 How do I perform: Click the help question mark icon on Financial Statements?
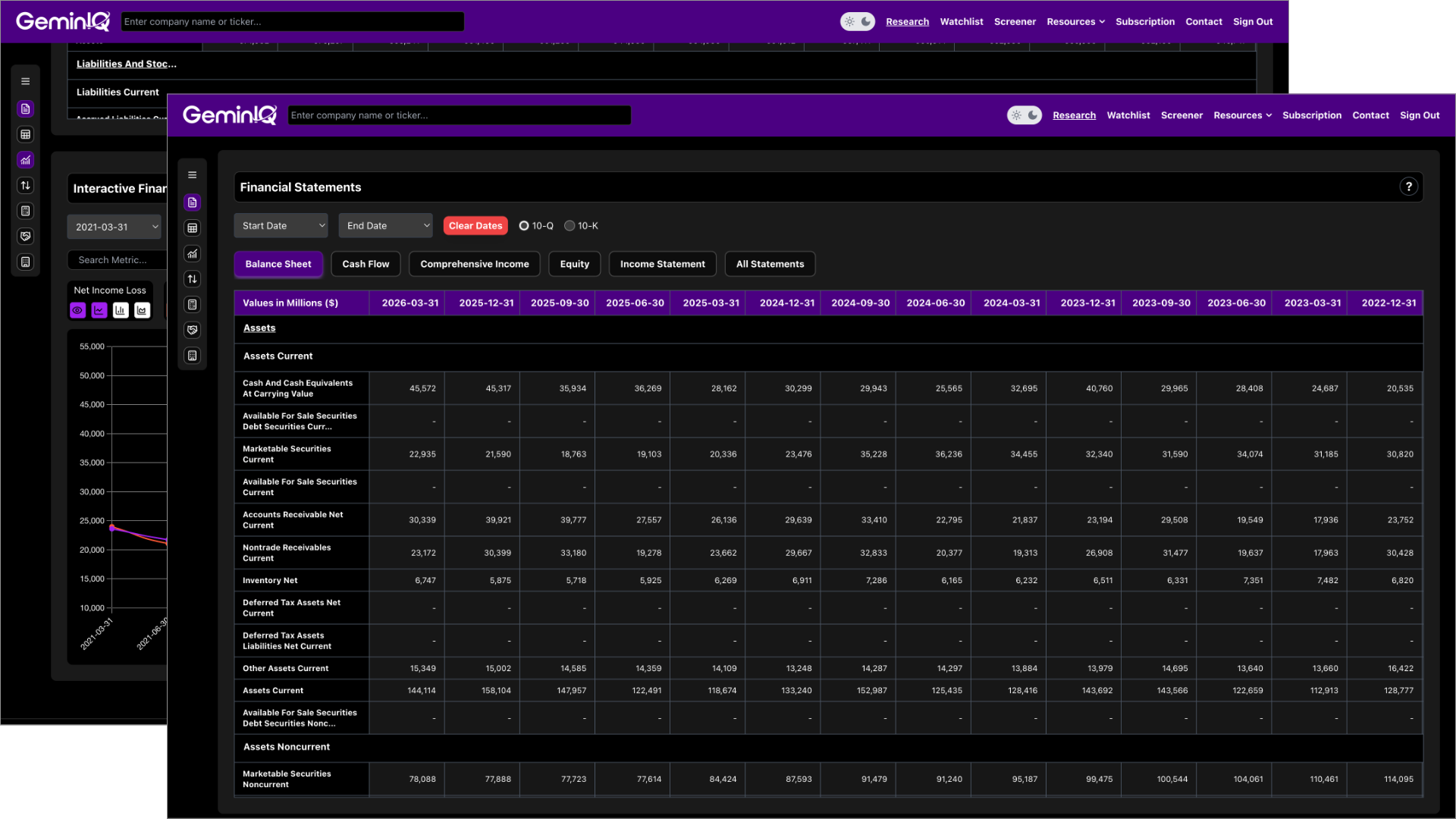tap(1408, 187)
